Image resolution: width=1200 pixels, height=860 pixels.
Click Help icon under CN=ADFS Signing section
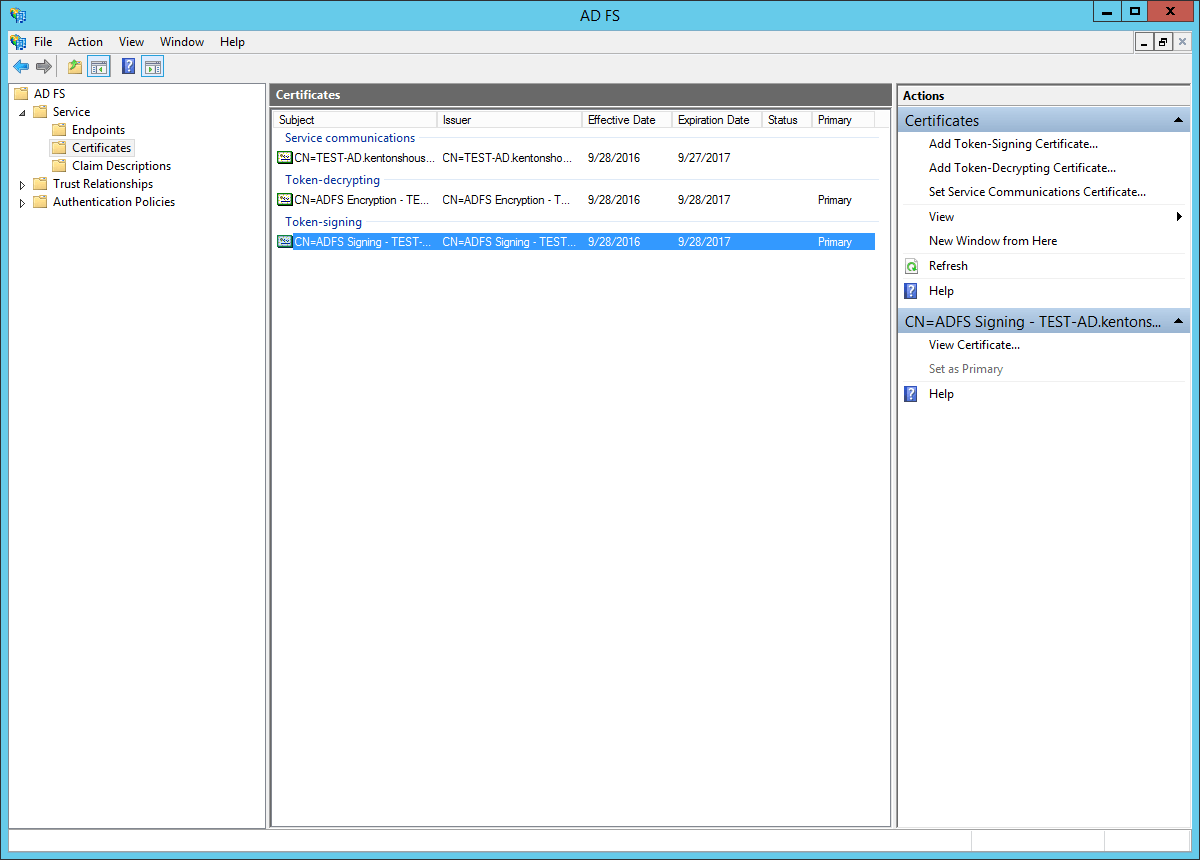point(911,394)
